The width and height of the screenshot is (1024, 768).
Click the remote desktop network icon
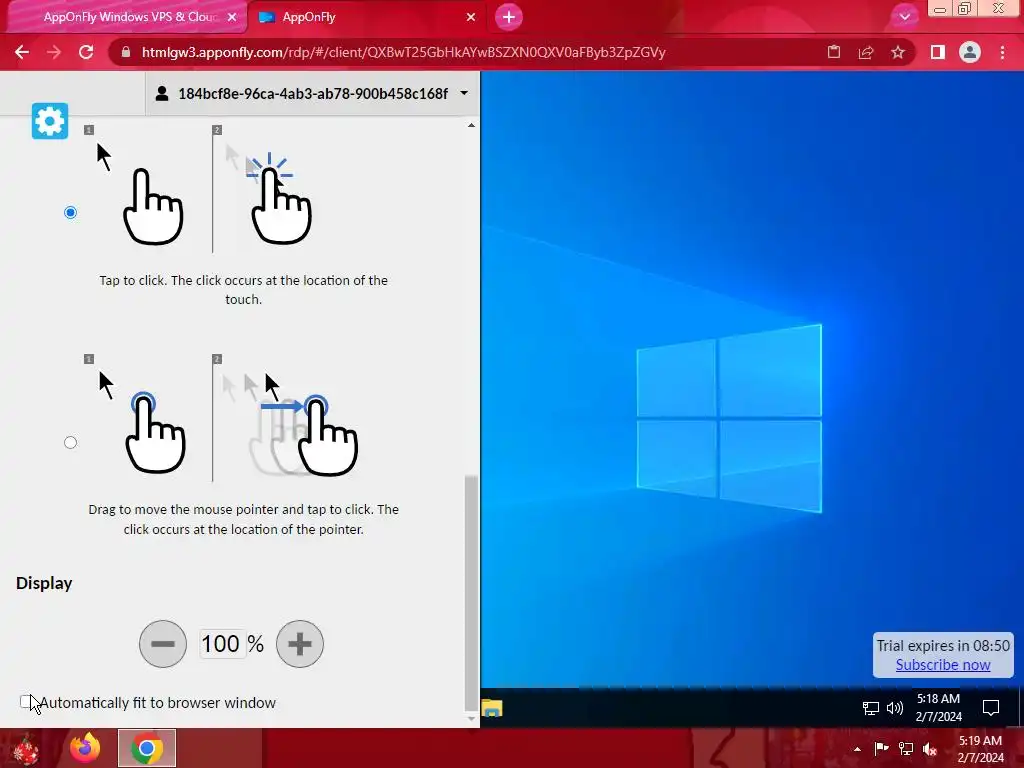871,708
